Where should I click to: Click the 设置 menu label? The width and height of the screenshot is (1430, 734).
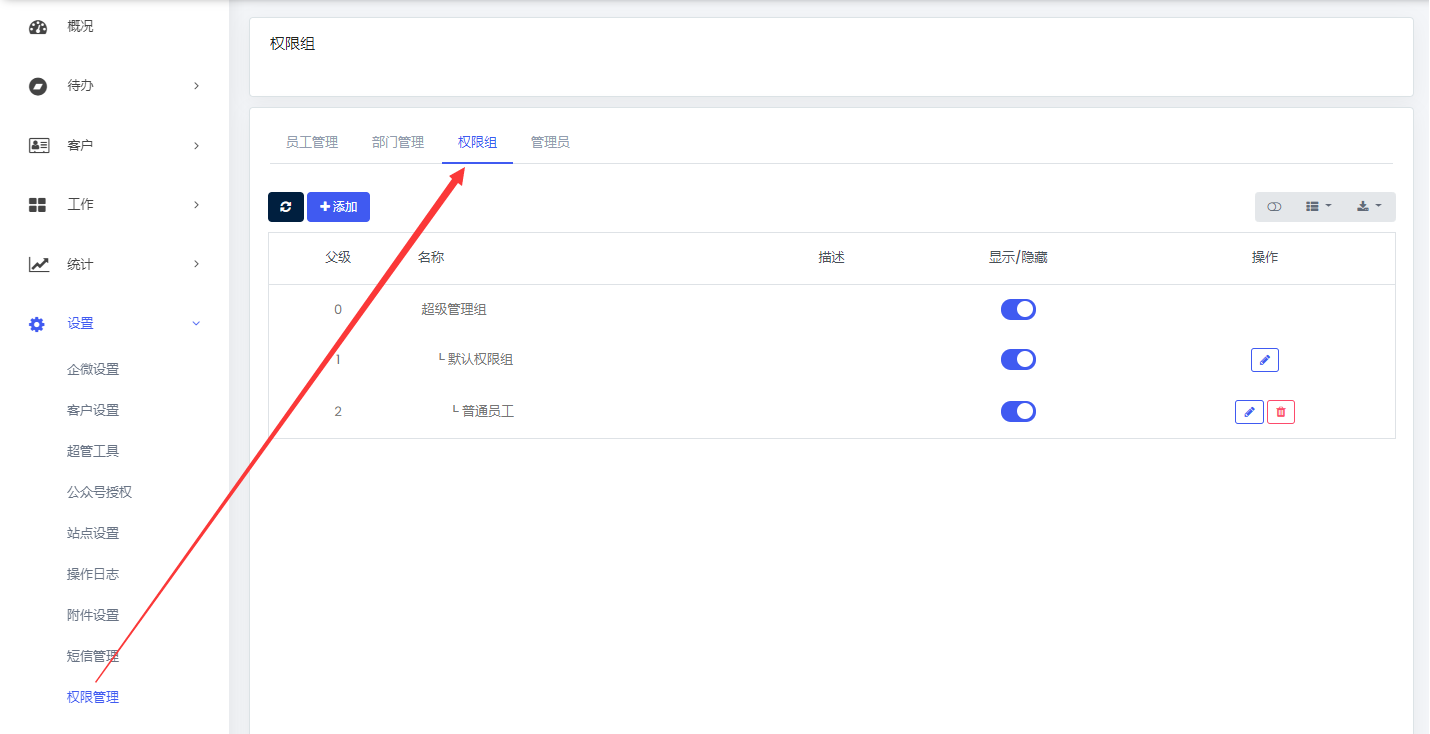(80, 324)
